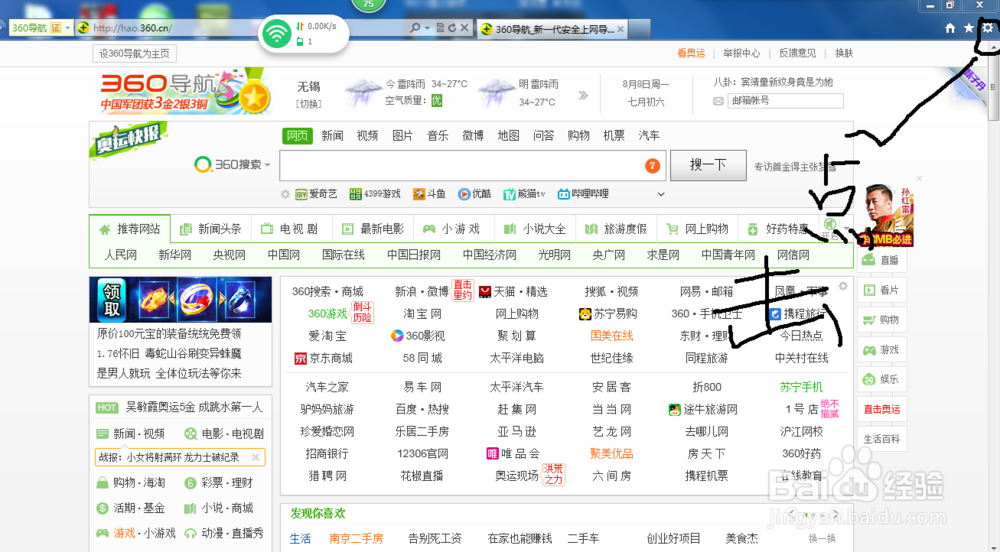Click the 直击奥运 sidebar item
Image resolution: width=1000 pixels, height=552 pixels.
881,409
